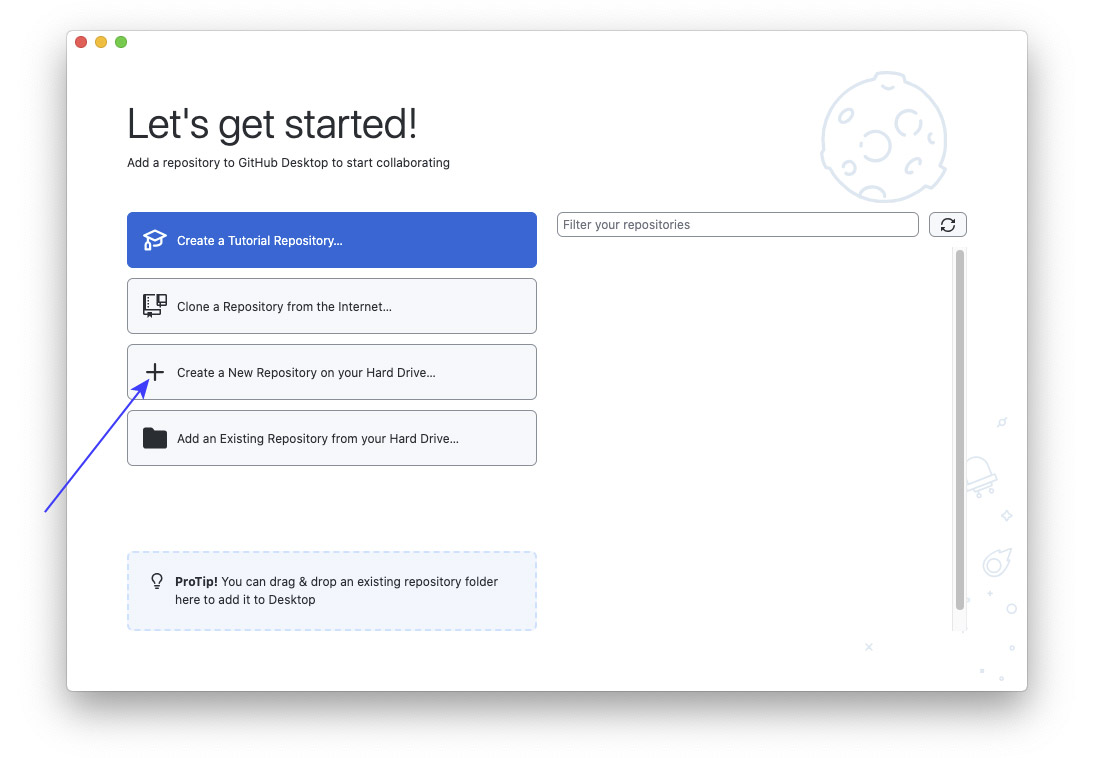Screen dimensions: 1095x758
Task: Maximize the window with green button
Action: pyautogui.click(x=121, y=42)
